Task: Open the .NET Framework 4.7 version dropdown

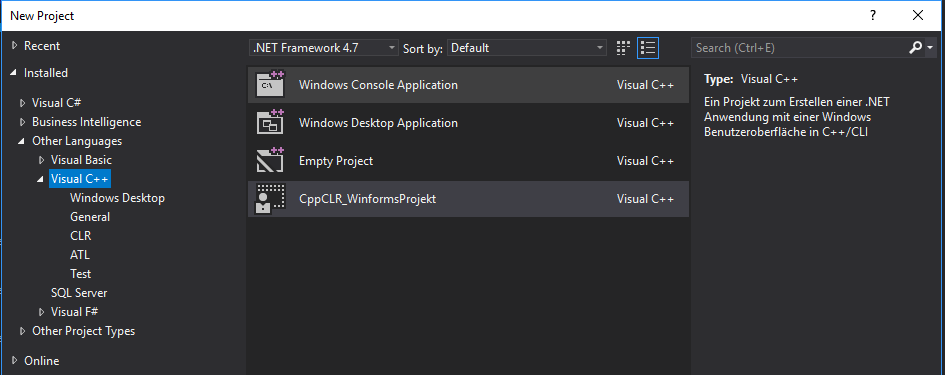Action: pyautogui.click(x=324, y=48)
